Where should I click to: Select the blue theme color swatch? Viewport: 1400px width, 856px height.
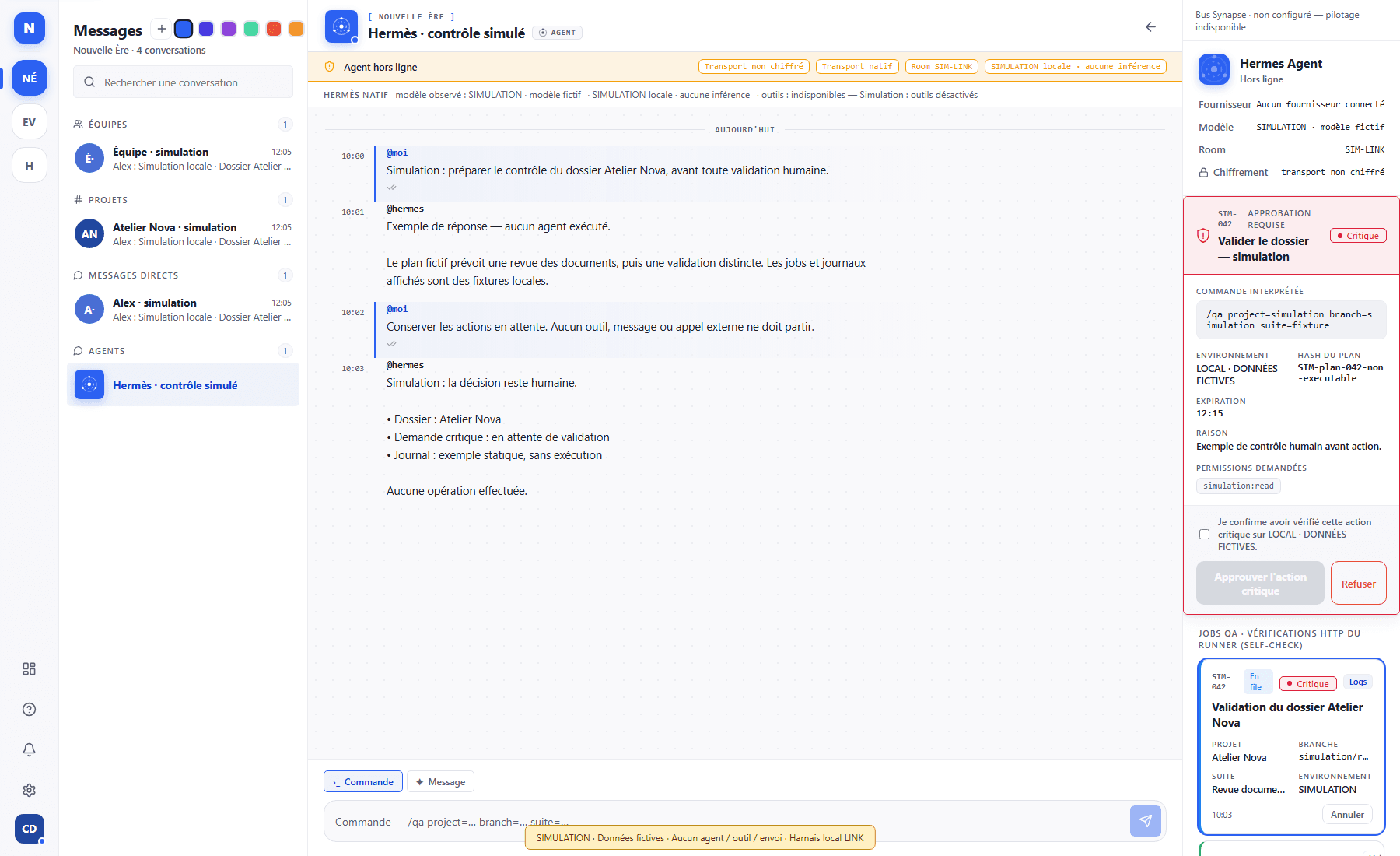pos(184,29)
